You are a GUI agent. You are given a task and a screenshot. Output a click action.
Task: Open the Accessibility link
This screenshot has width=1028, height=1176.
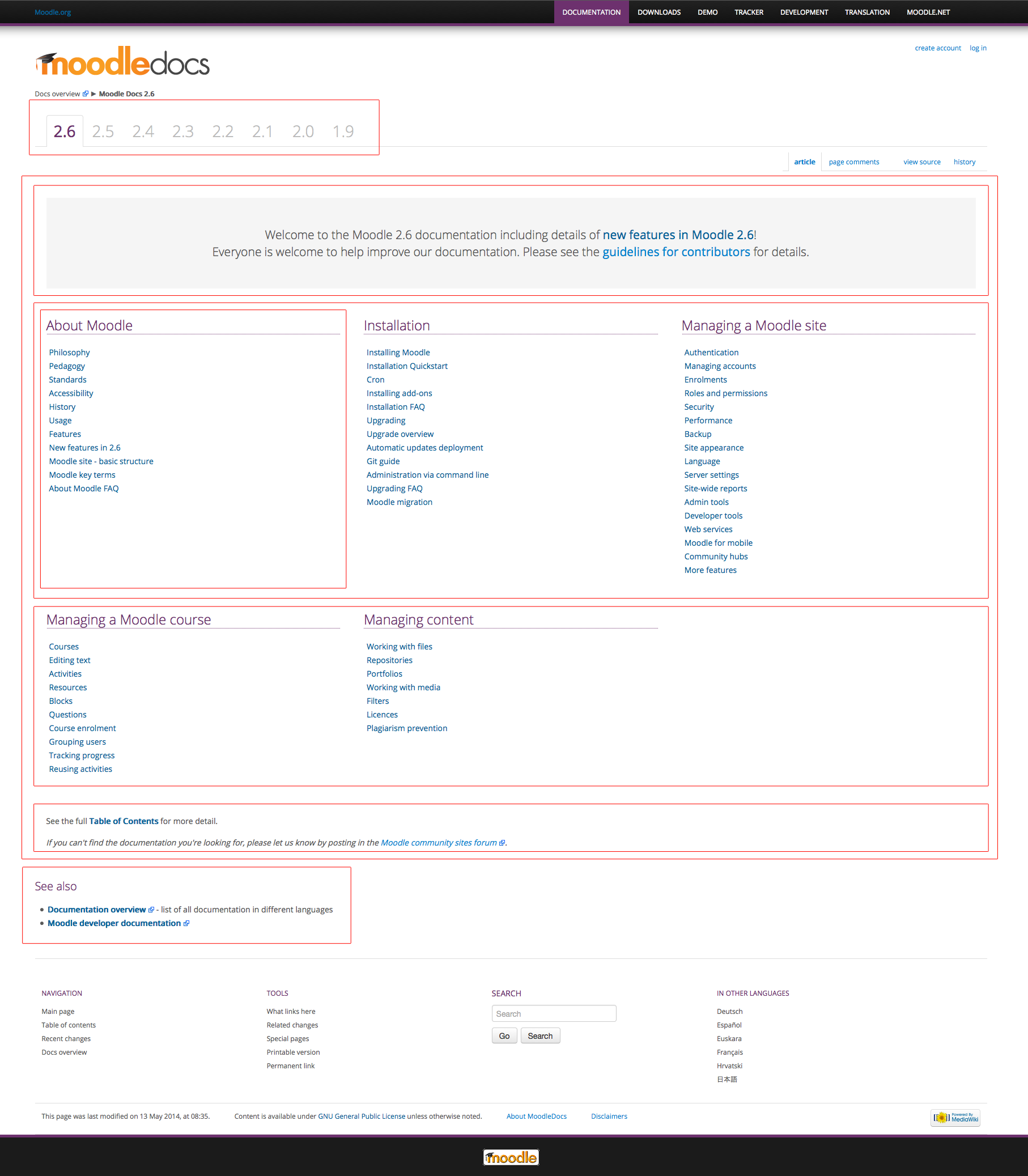(x=71, y=393)
